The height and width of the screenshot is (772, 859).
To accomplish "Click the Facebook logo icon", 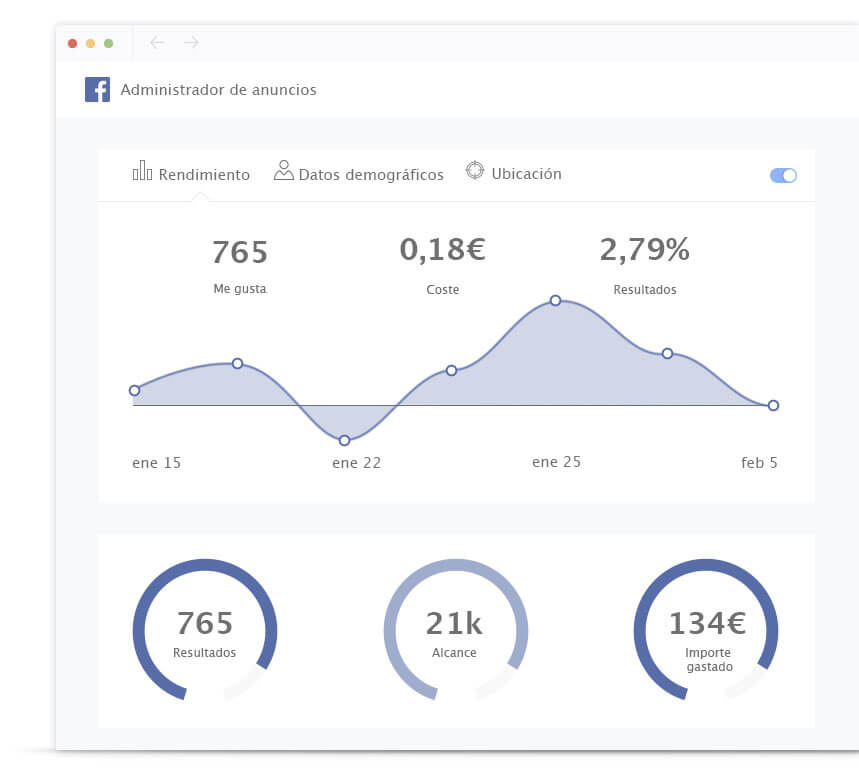I will 97,90.
